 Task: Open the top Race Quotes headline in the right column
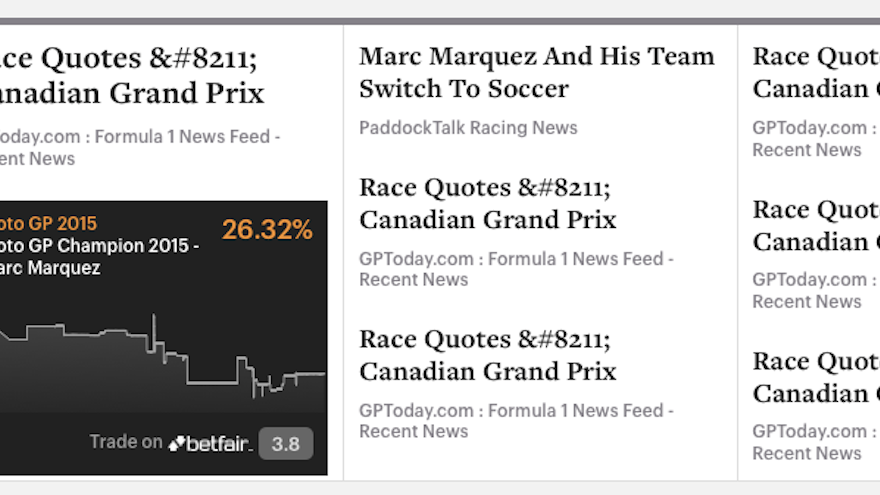815,72
